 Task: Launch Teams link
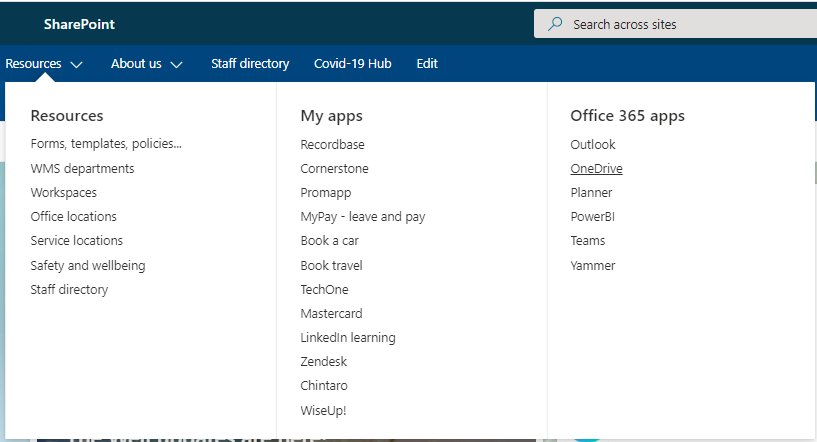(588, 240)
